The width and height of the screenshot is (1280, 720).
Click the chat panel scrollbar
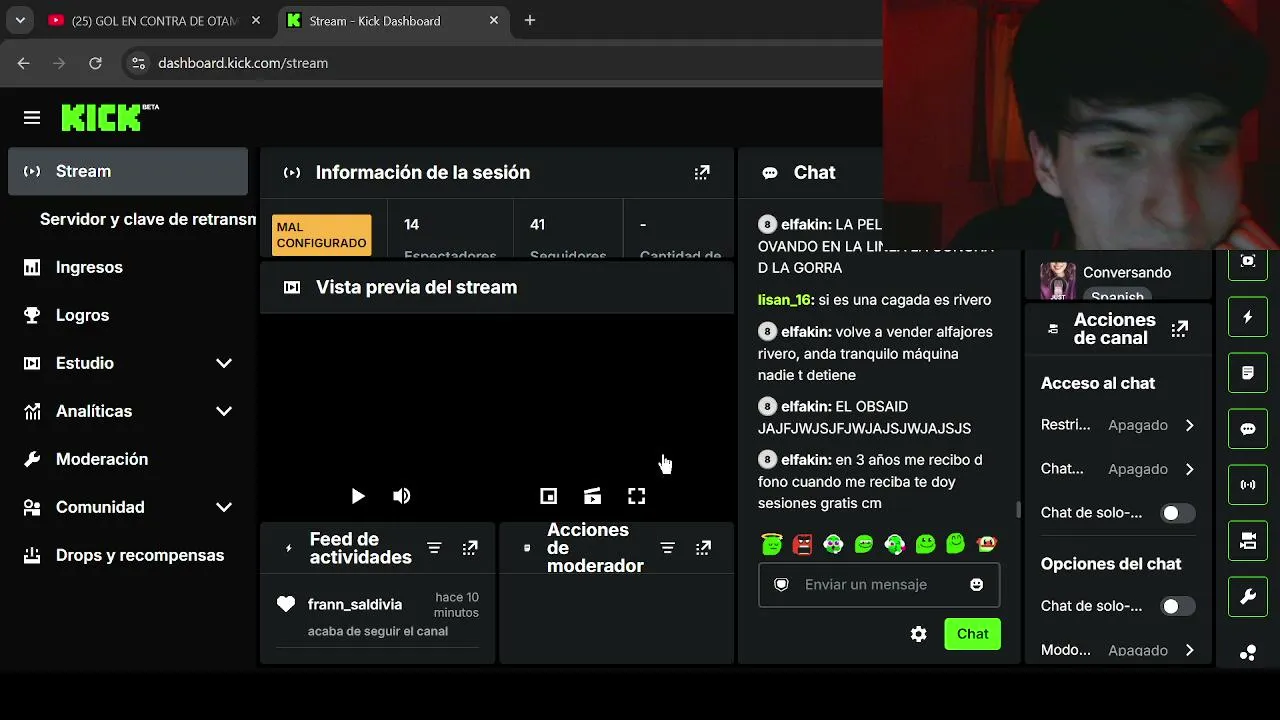(x=1018, y=510)
